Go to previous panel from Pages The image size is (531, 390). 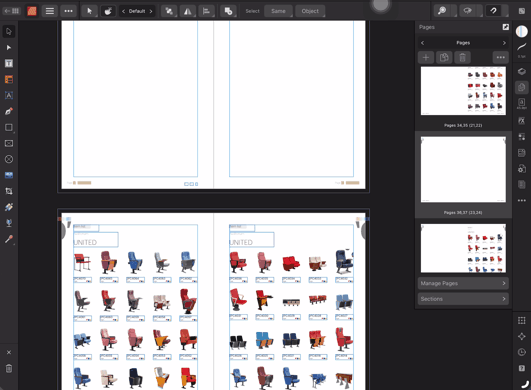(422, 43)
